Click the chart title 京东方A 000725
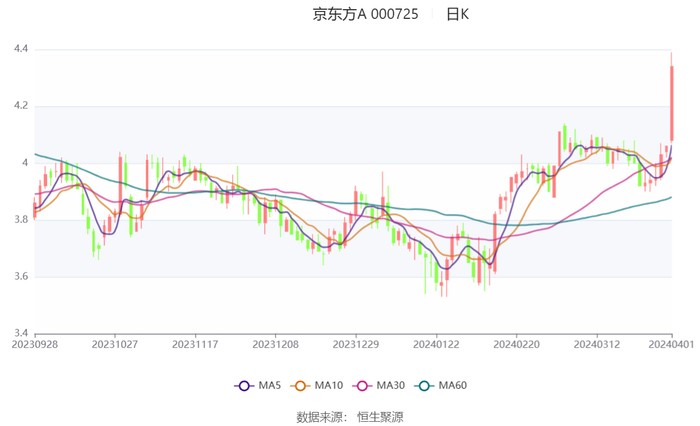 pyautogui.click(x=364, y=14)
